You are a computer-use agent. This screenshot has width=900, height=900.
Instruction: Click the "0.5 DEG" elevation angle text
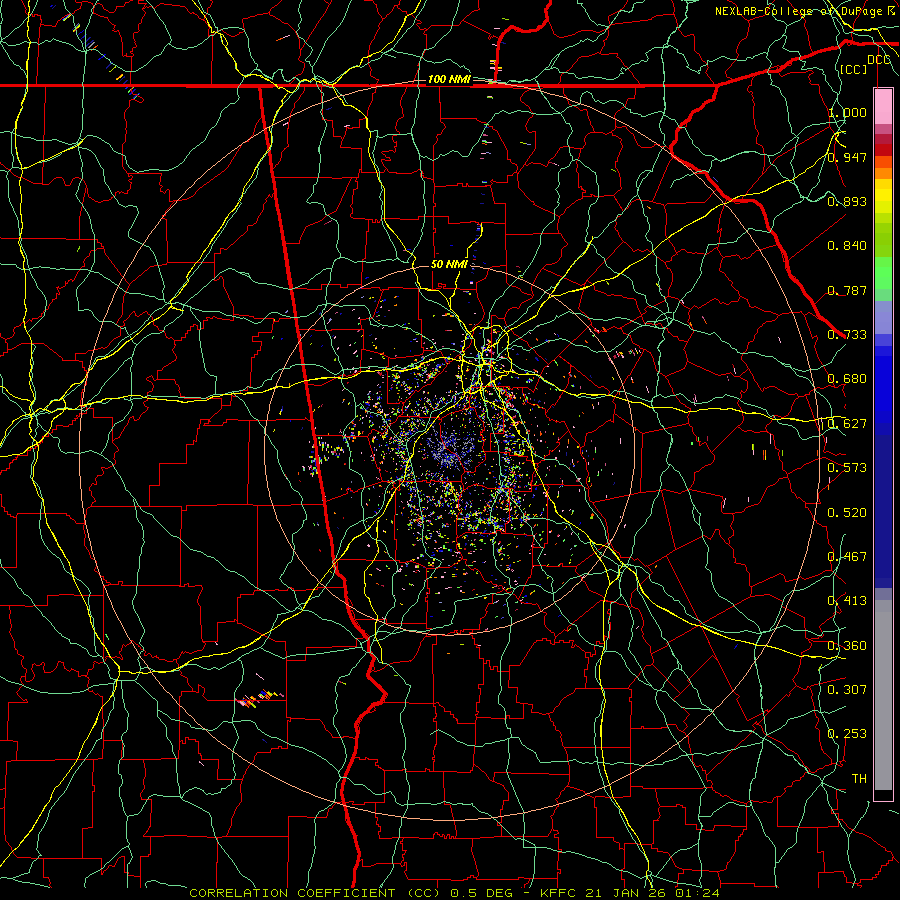pos(481,893)
